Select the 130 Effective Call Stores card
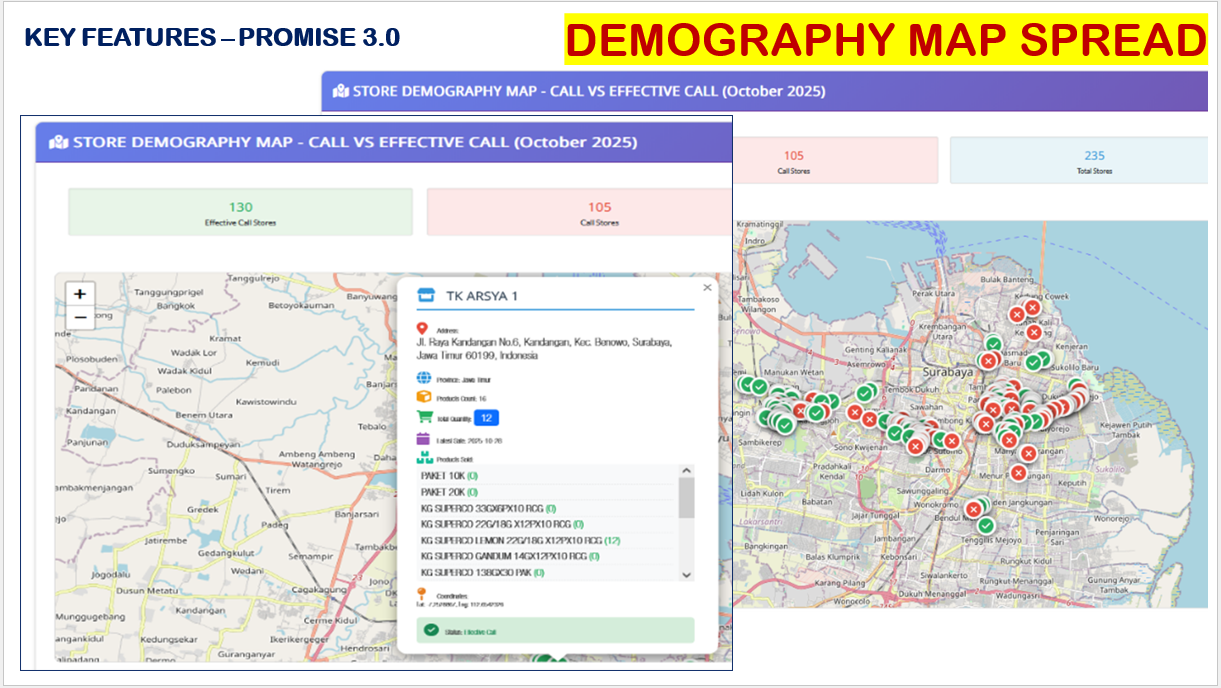 240,212
